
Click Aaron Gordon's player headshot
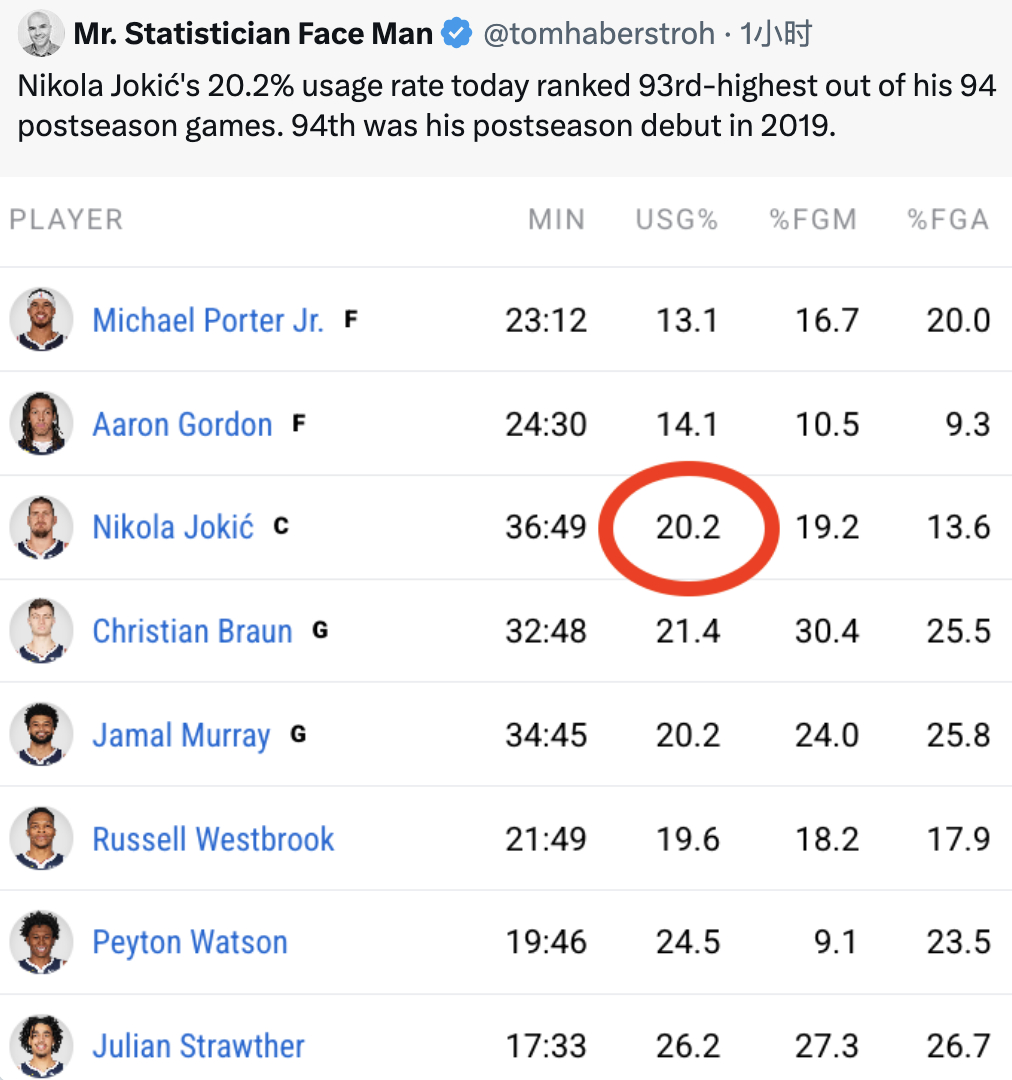[x=41, y=424]
